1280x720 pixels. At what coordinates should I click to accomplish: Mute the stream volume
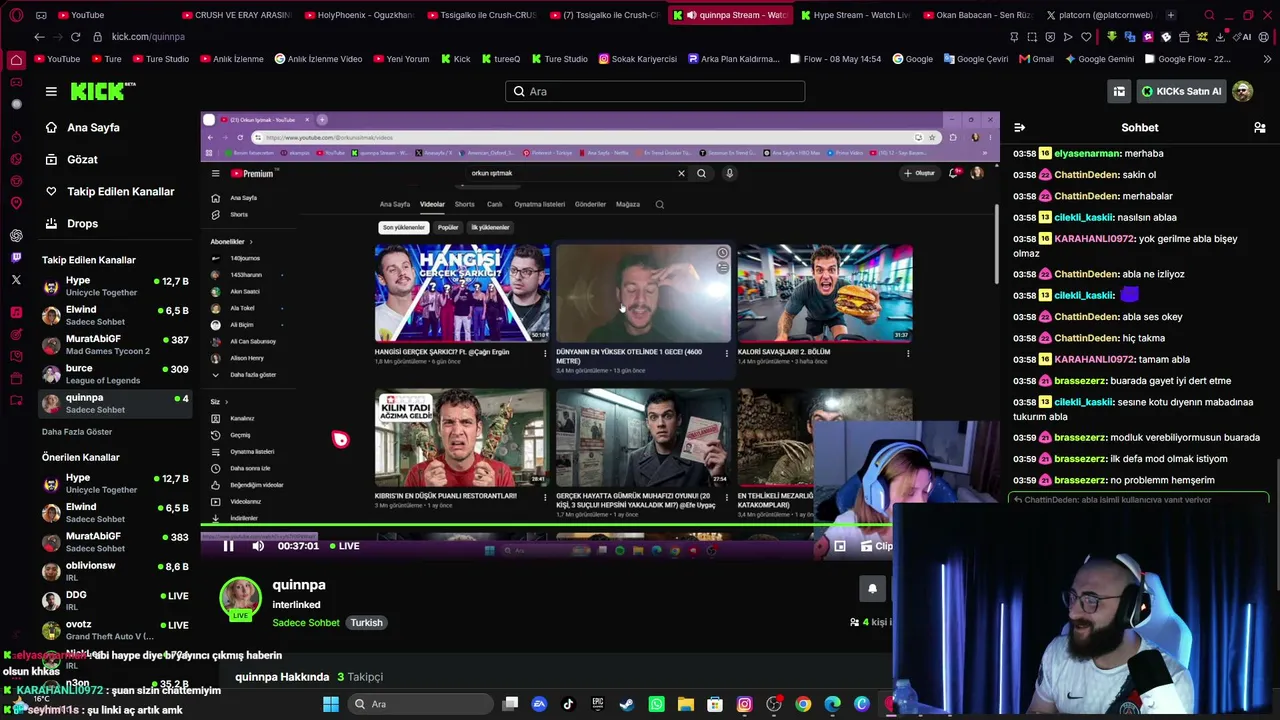point(258,546)
